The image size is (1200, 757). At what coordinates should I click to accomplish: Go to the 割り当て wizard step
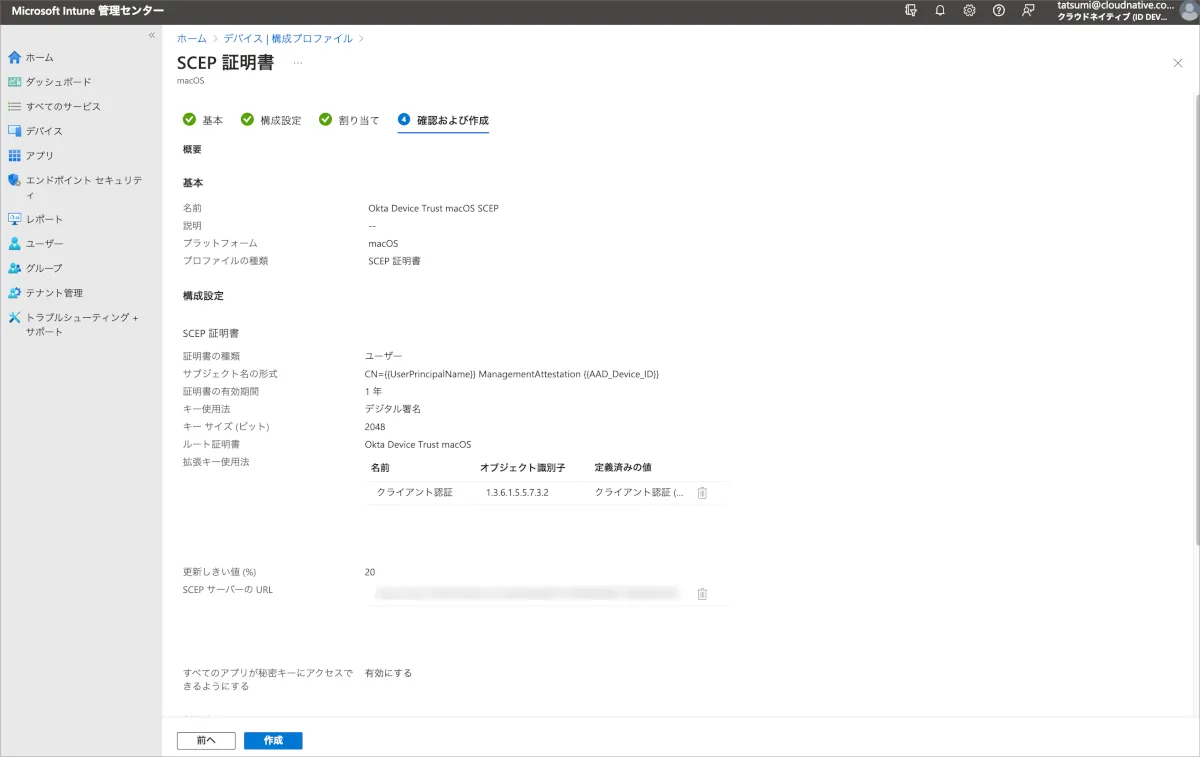349,120
